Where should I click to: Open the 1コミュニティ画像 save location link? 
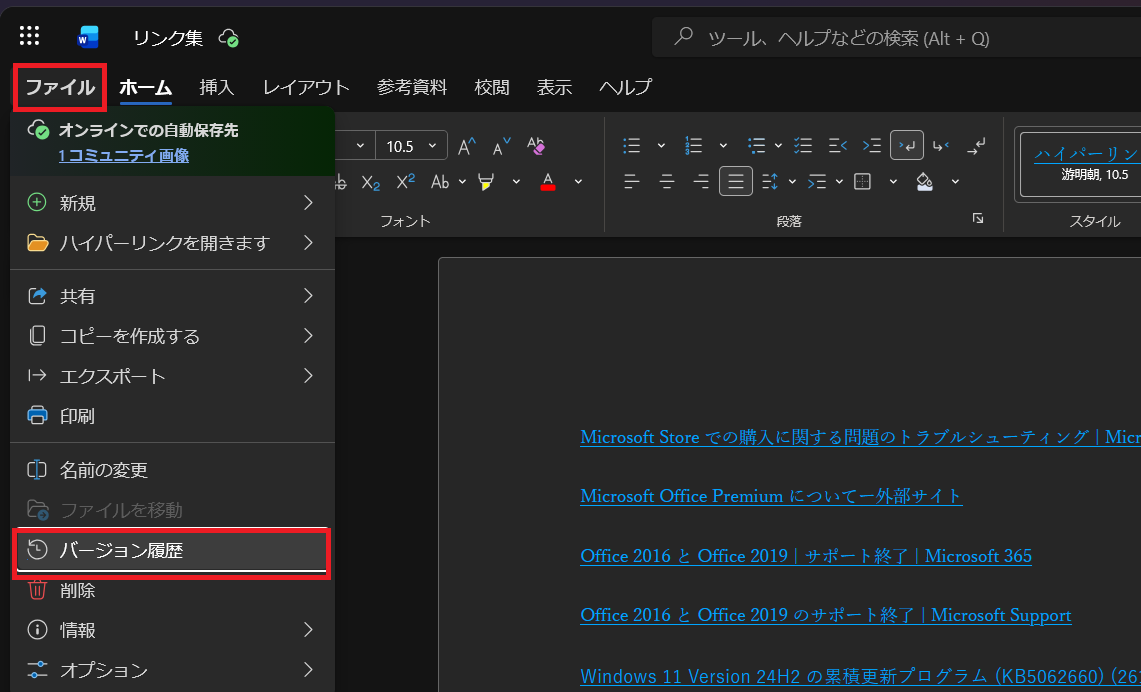tap(124, 155)
